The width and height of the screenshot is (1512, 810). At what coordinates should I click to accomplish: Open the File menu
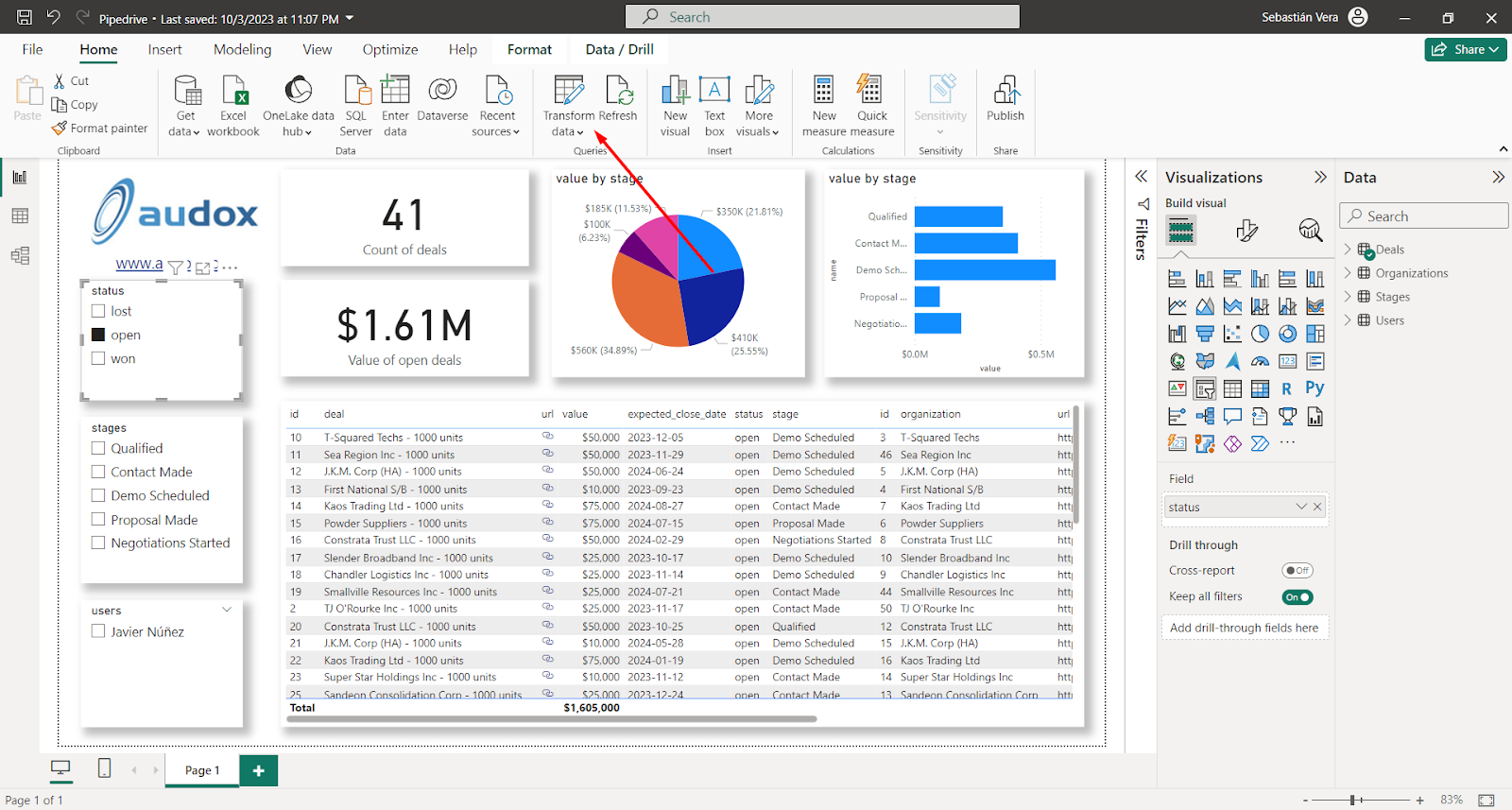(32, 49)
